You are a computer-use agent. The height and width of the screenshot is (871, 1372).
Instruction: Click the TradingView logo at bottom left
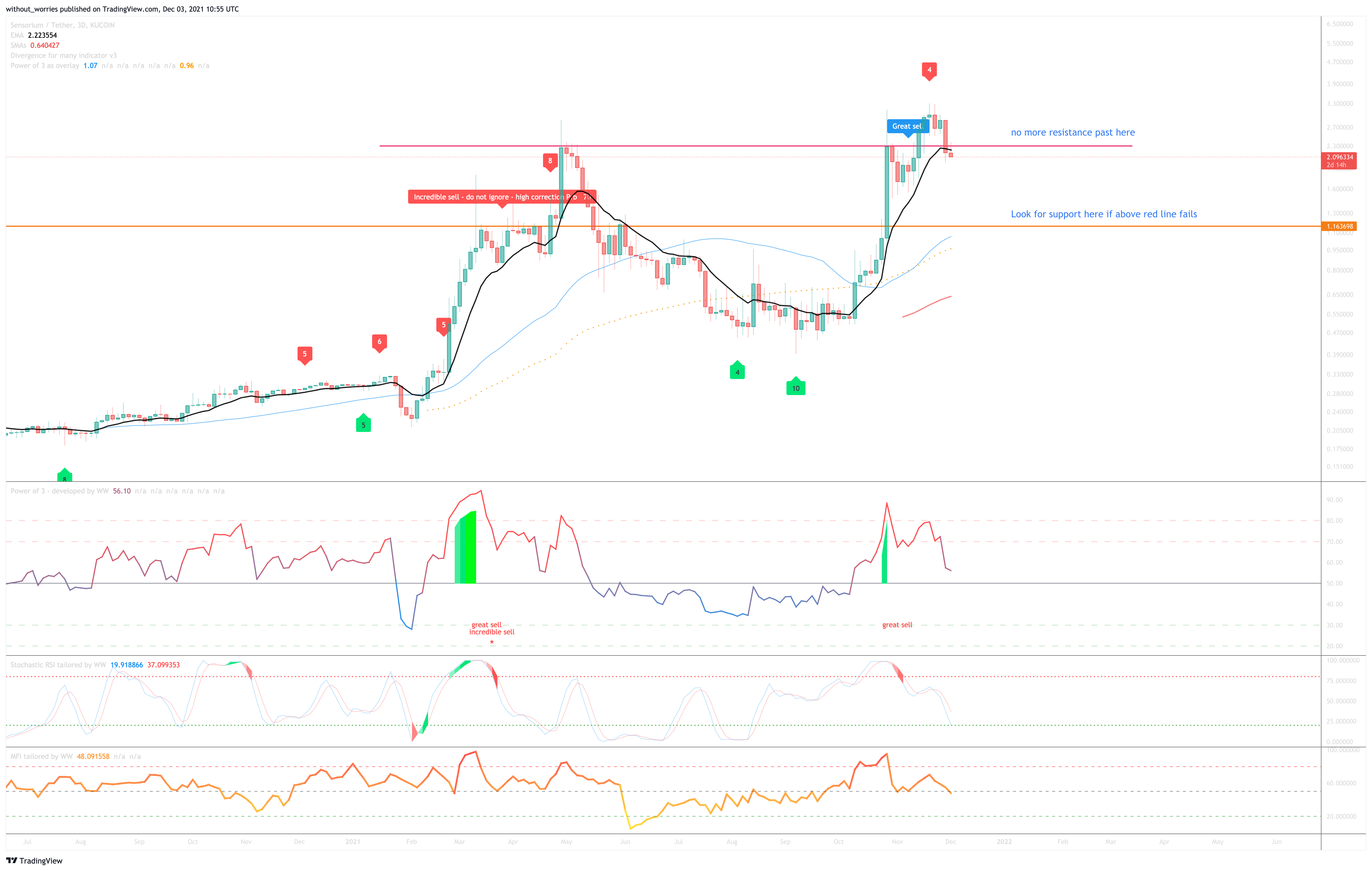(34, 861)
